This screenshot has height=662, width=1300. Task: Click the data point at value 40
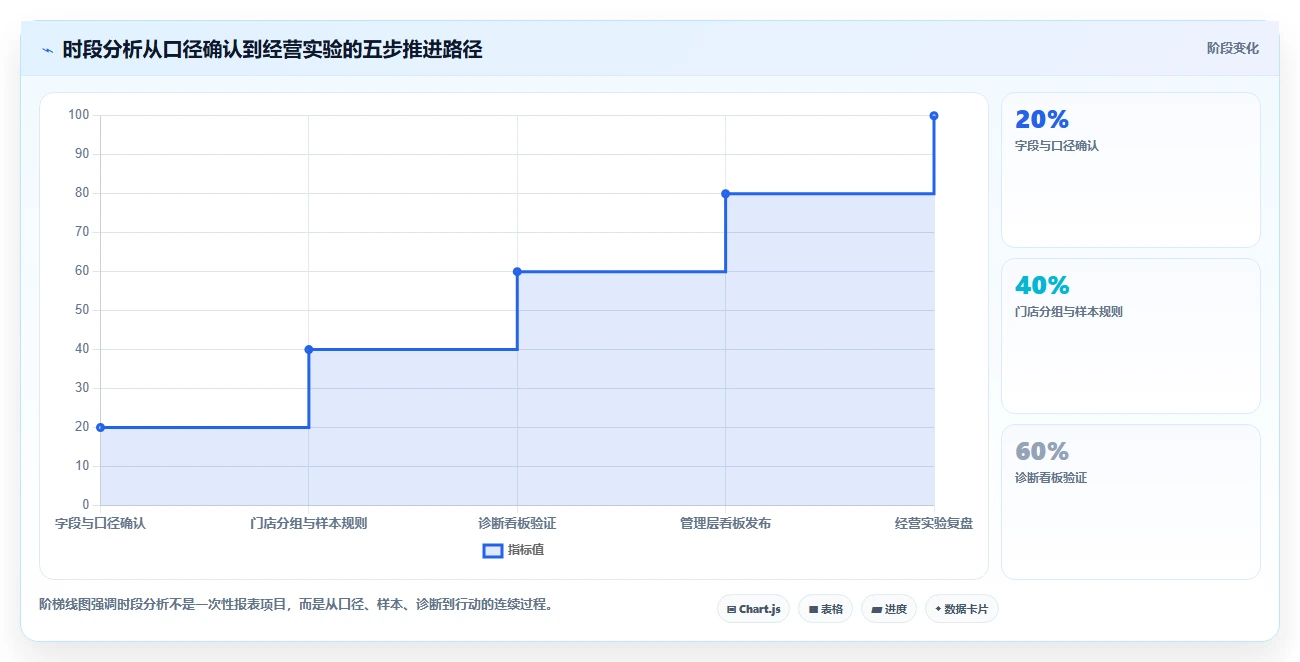(309, 349)
